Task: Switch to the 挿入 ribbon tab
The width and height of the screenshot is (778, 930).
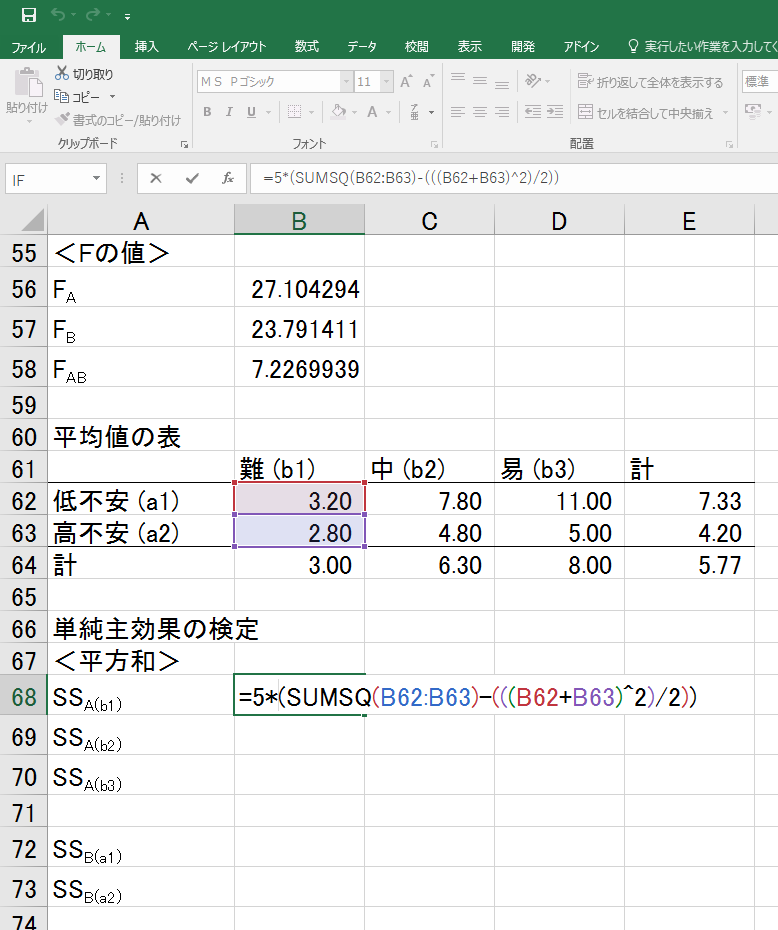Action: [x=146, y=46]
